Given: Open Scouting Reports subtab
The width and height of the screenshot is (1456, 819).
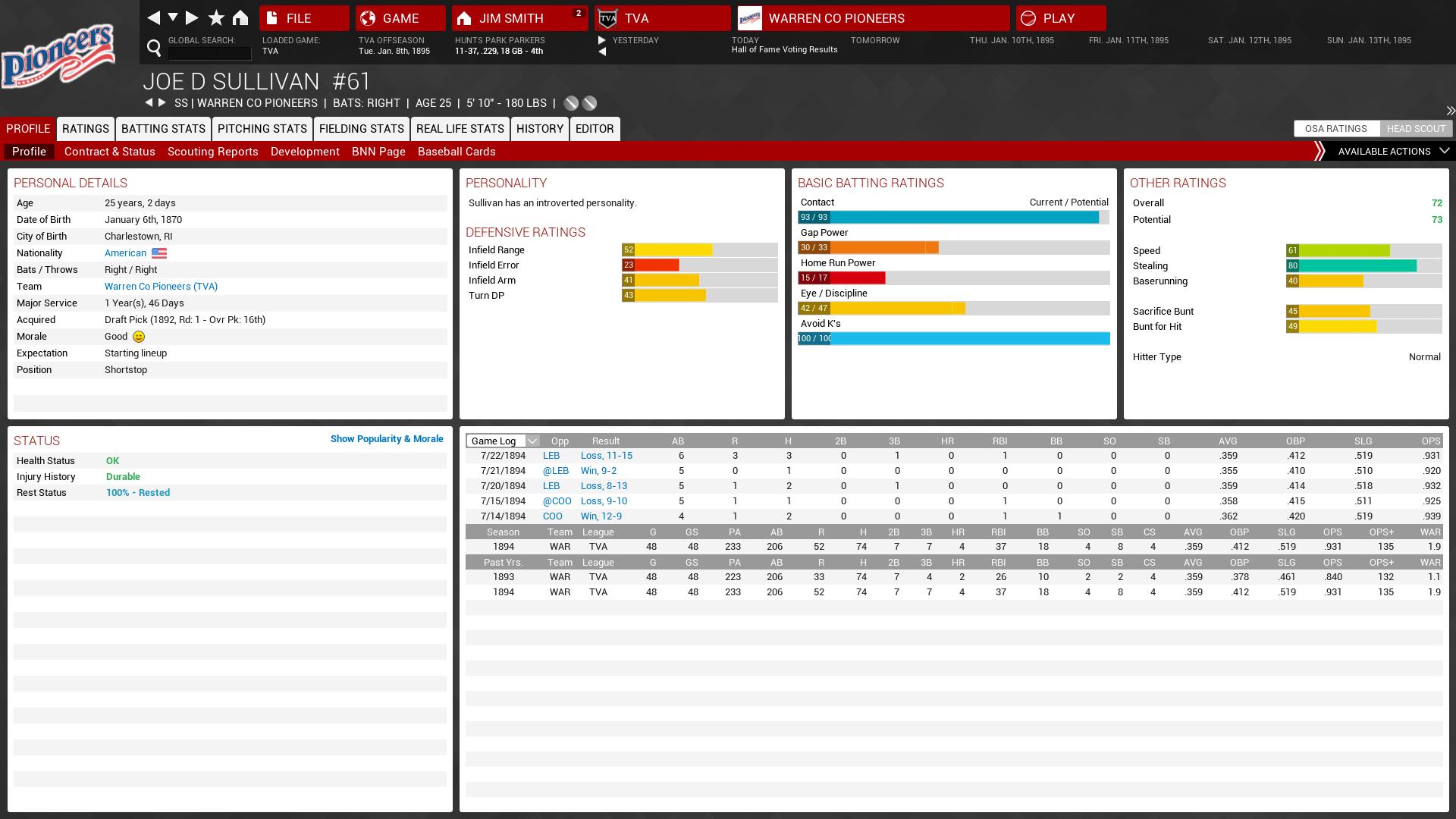Looking at the screenshot, I should click(213, 152).
